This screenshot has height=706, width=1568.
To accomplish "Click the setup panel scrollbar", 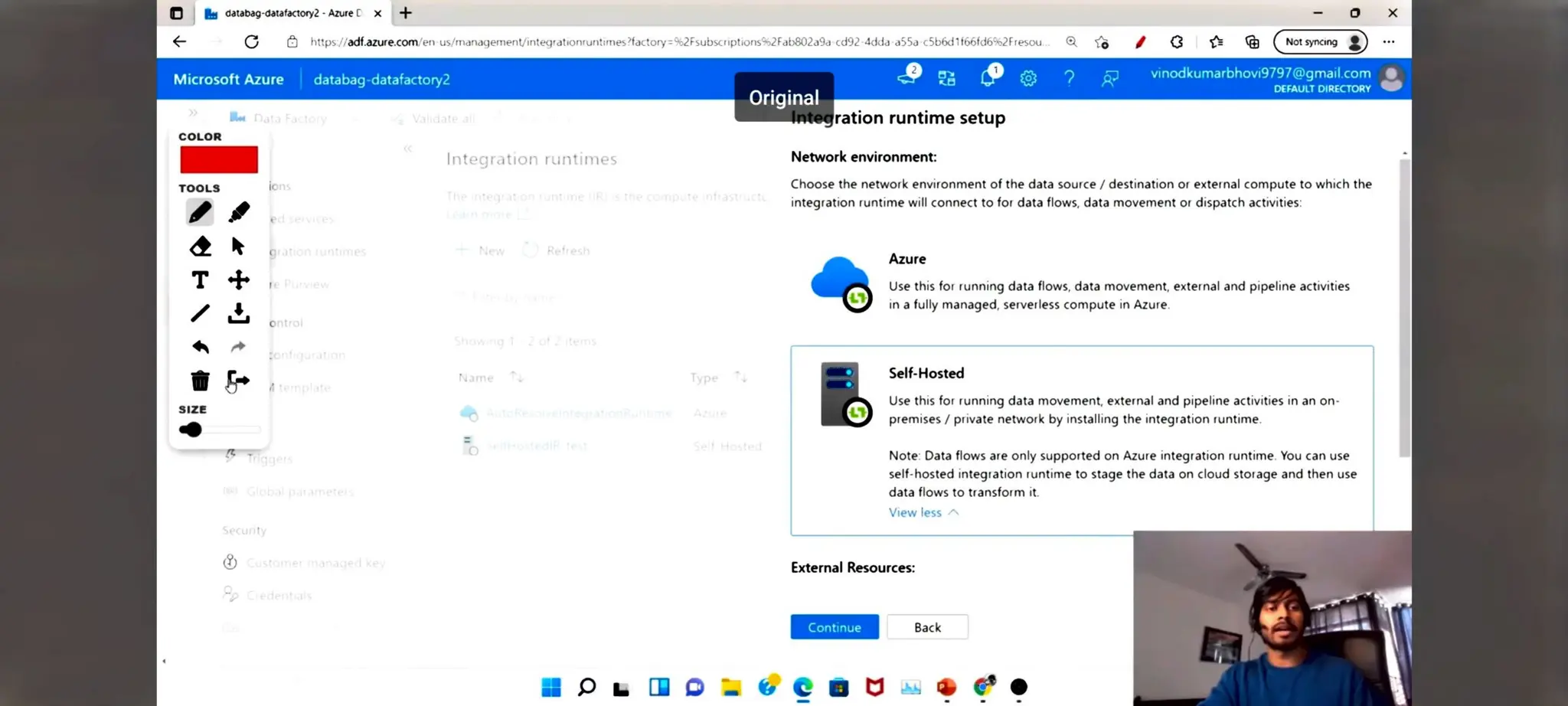I will (1404, 306).
